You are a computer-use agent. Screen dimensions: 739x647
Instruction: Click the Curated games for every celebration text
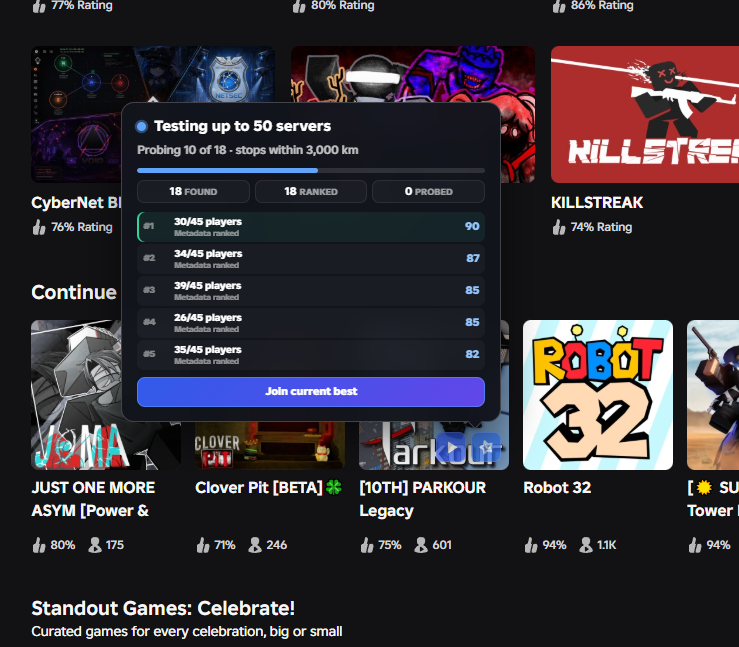(x=187, y=631)
